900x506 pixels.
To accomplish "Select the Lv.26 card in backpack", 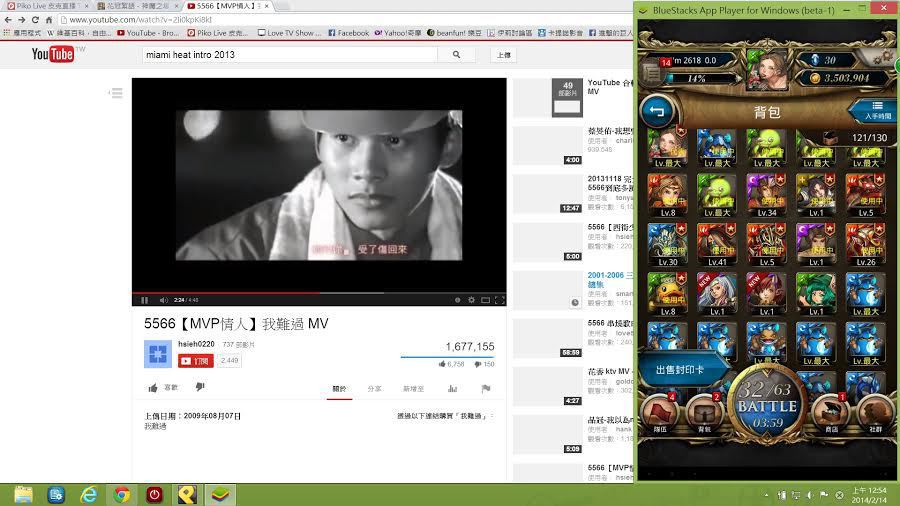I will [866, 245].
